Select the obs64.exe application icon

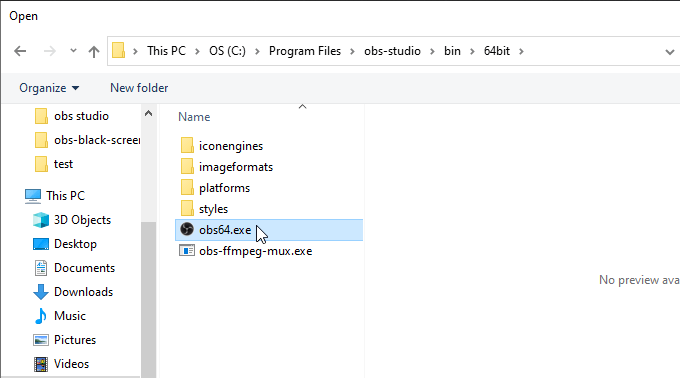187,229
